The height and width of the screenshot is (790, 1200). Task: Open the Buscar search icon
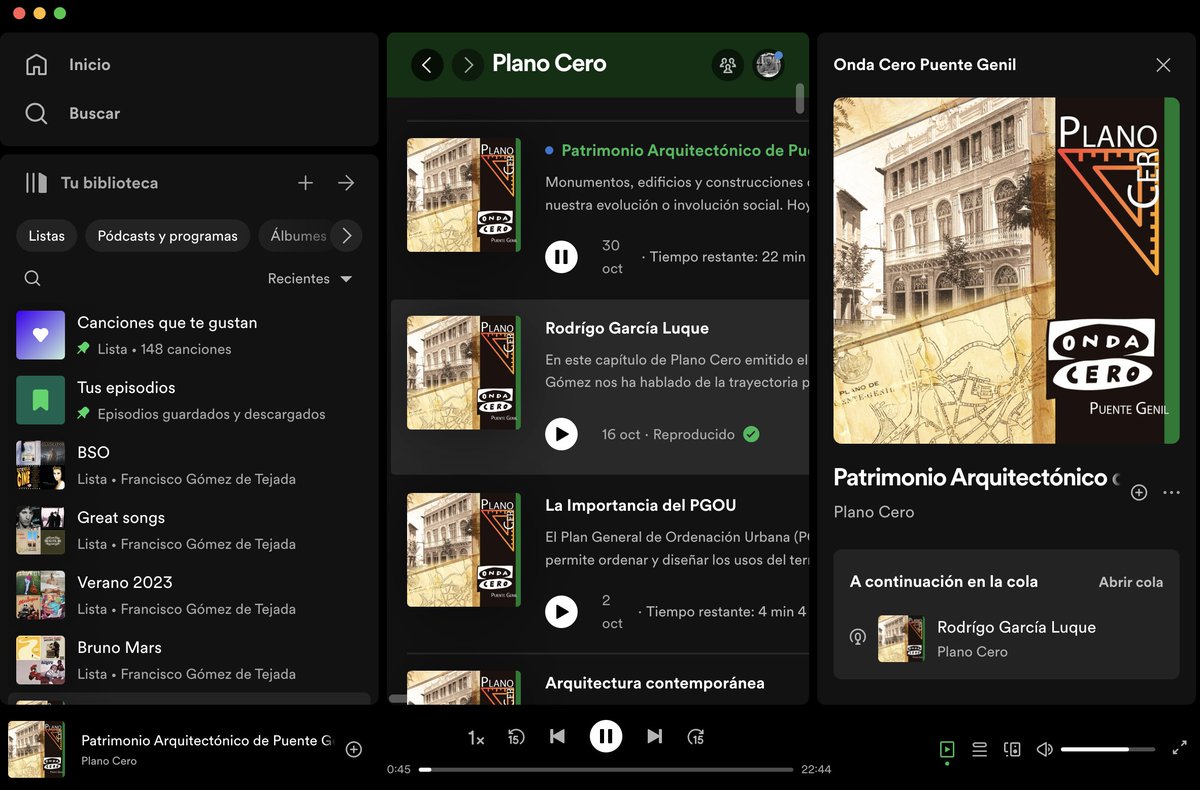pyautogui.click(x=36, y=113)
